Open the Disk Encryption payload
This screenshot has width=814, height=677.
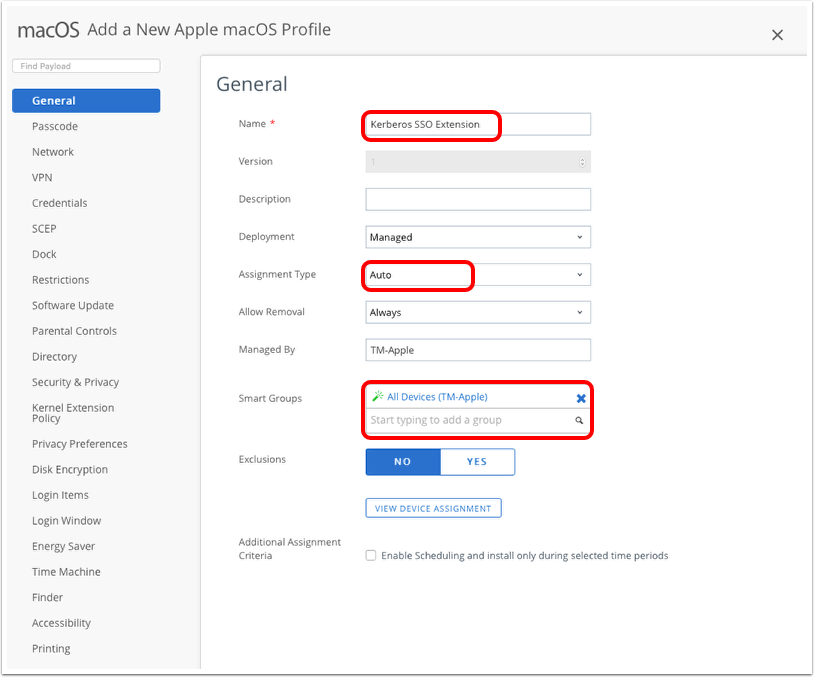(69, 470)
